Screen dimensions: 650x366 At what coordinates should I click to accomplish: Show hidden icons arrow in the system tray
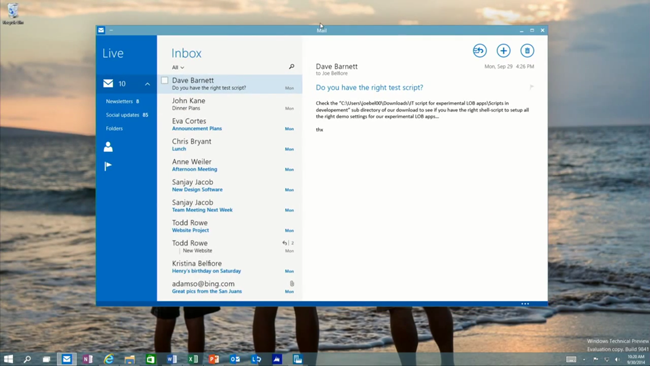(584, 359)
